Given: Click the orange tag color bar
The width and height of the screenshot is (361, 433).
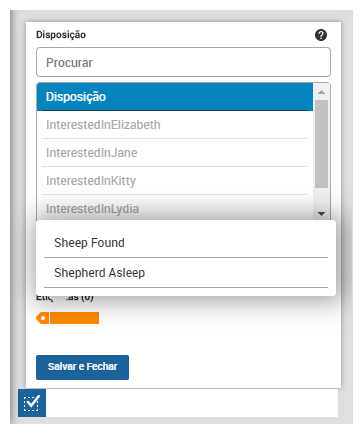Looking at the screenshot, I should 75,318.
